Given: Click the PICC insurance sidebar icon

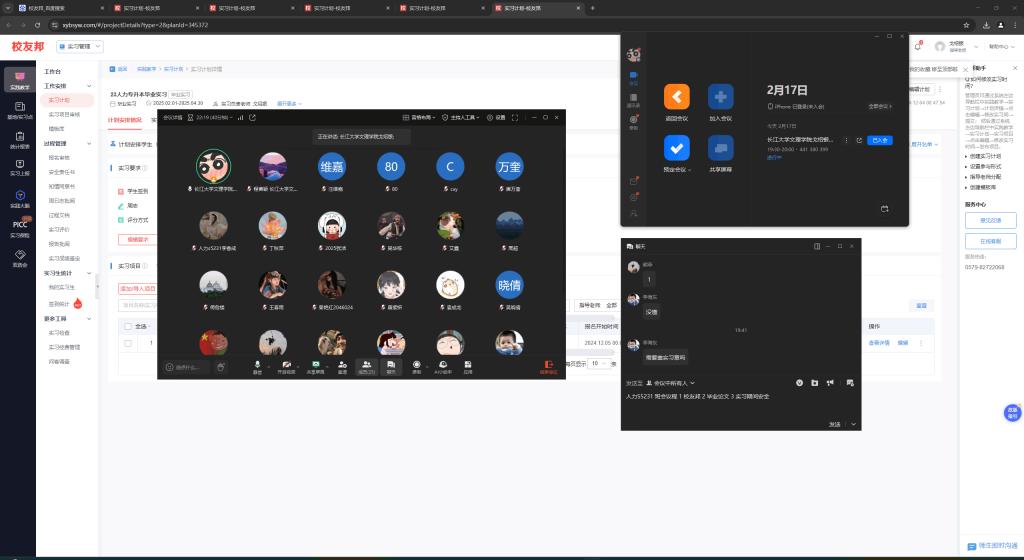Looking at the screenshot, I should pos(19,226).
